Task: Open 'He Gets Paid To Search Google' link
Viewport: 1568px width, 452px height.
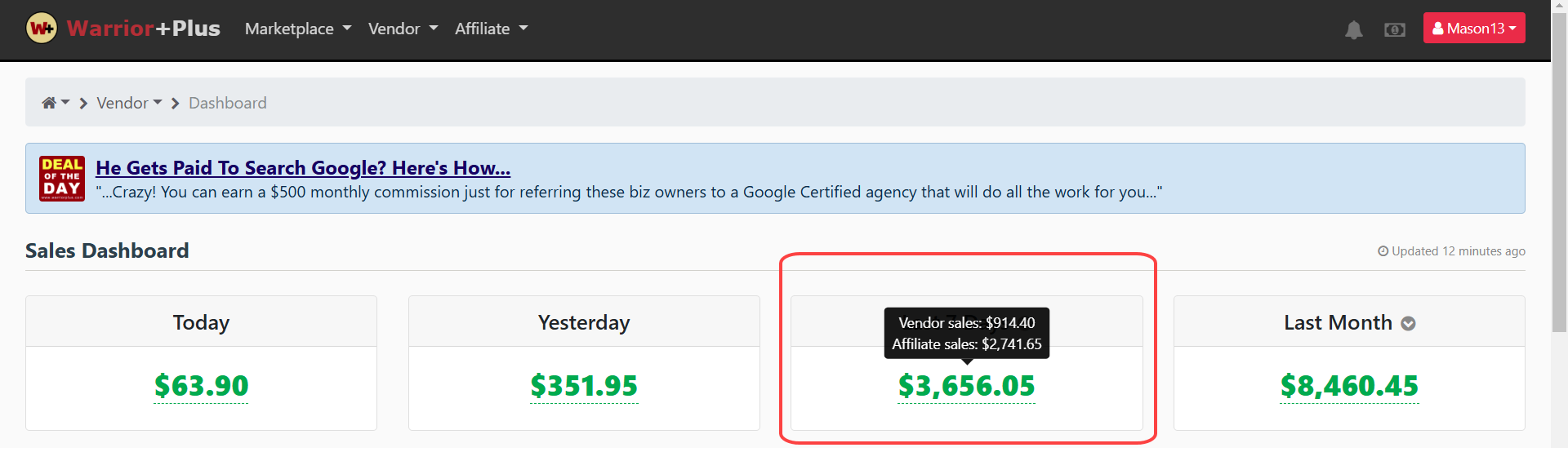Action: [x=302, y=168]
